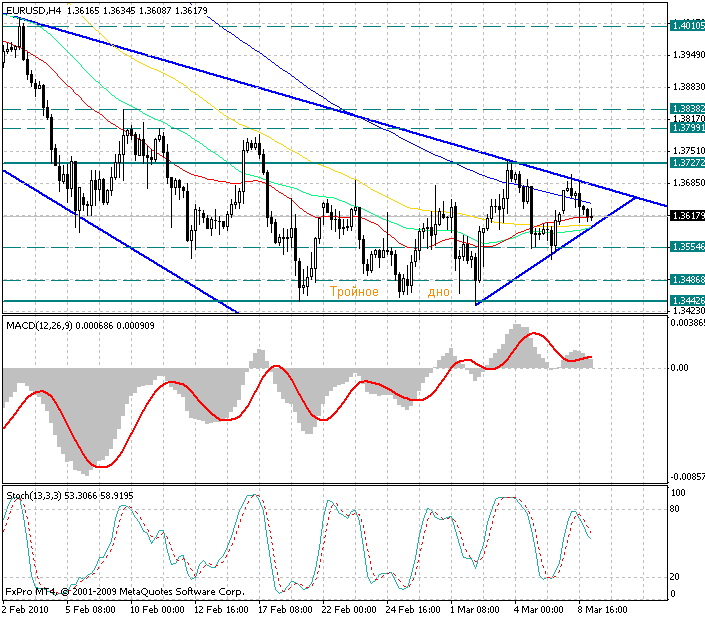This screenshot has height=617, width=705.
Task: Click the 4 Mar 00:00 time label
Action: point(539,610)
